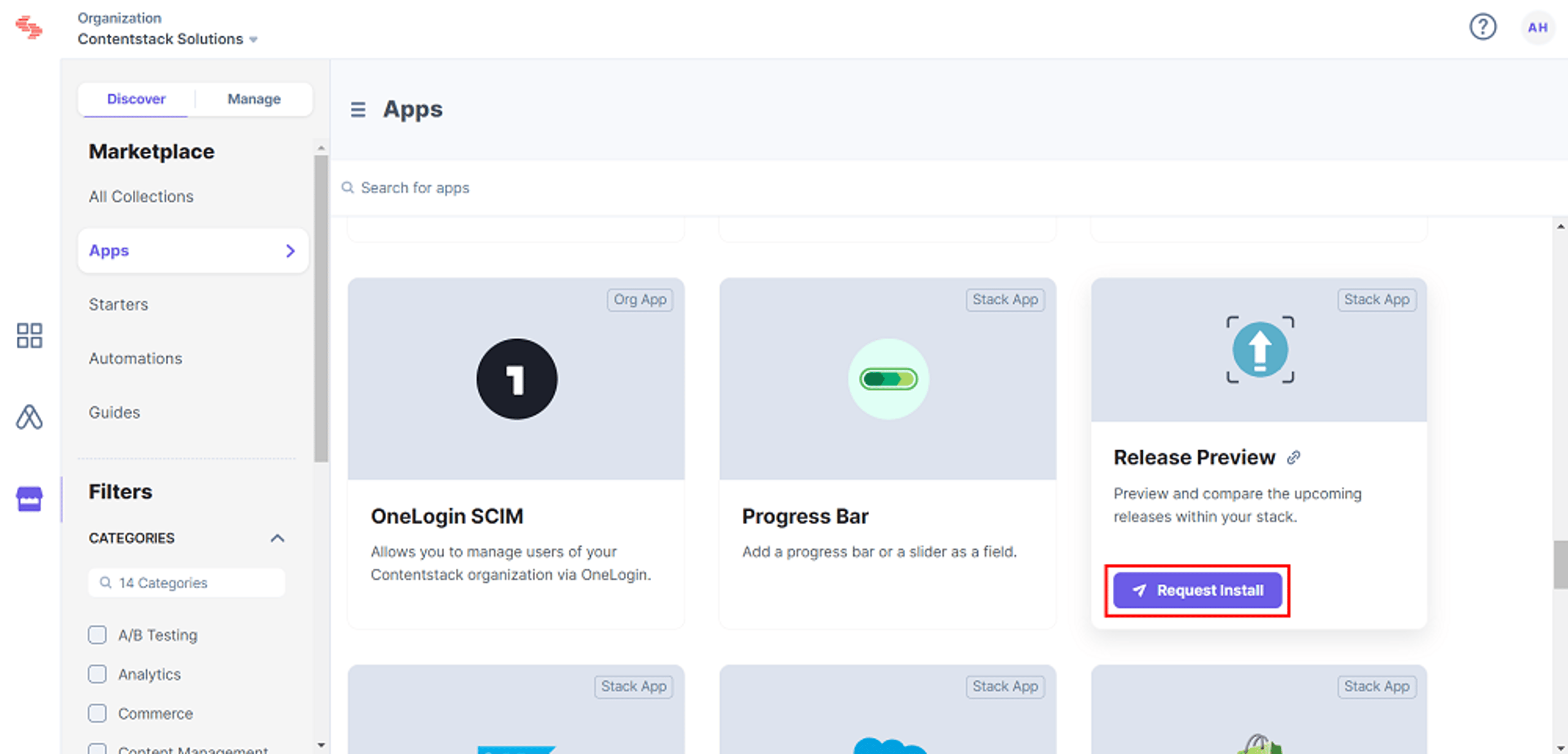1568x754 pixels.
Task: Open the Automate icon in left rail
Action: (29, 418)
